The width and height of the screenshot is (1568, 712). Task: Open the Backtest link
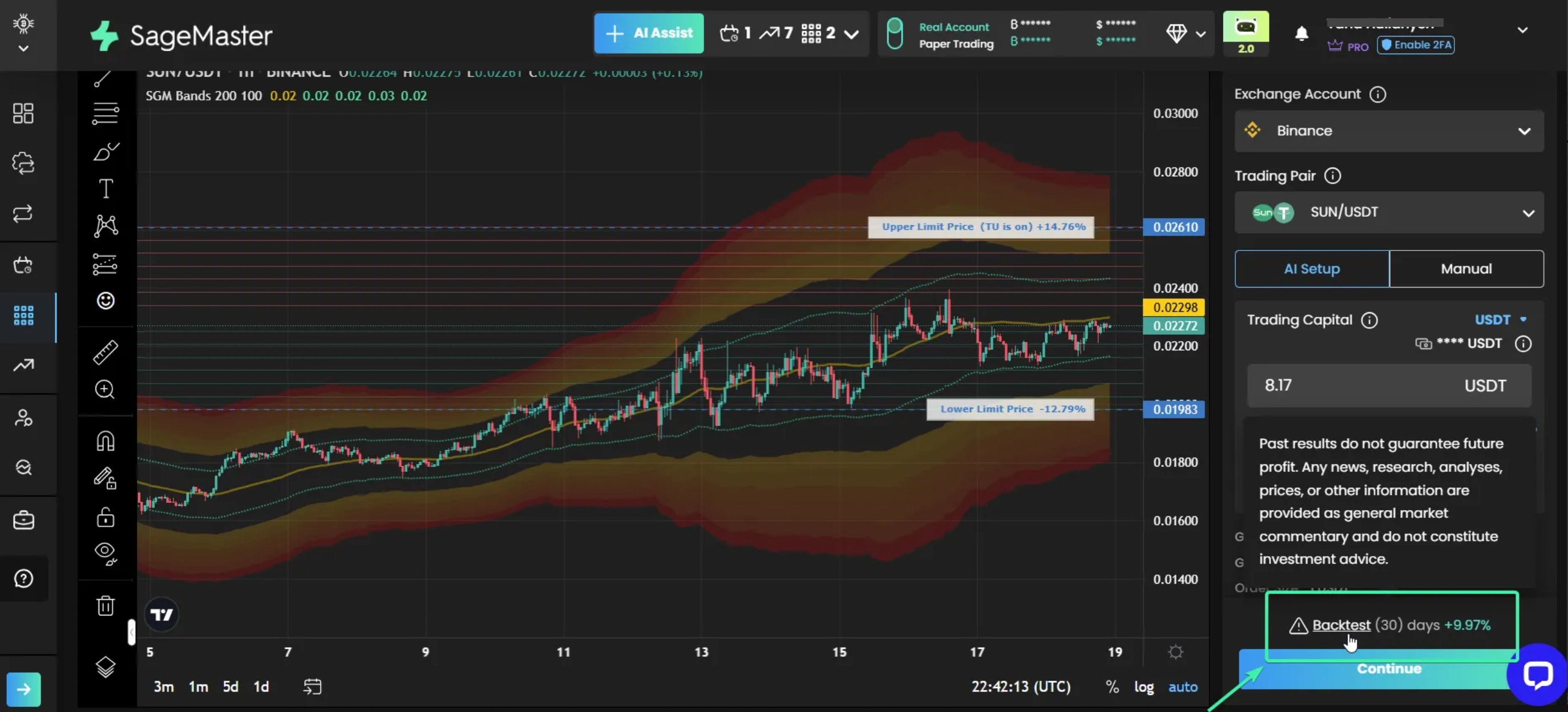[1341, 625]
